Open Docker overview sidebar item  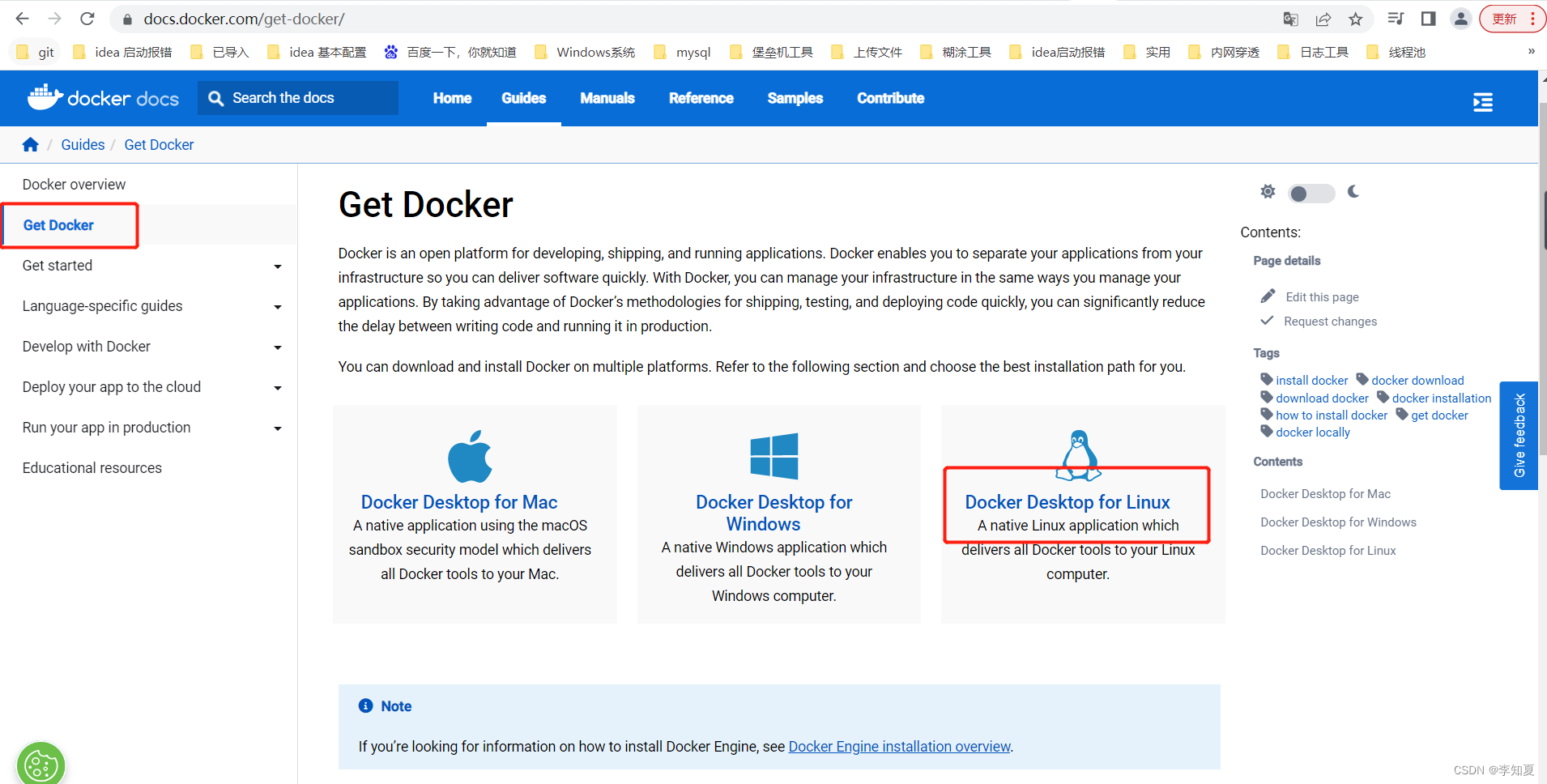click(74, 185)
